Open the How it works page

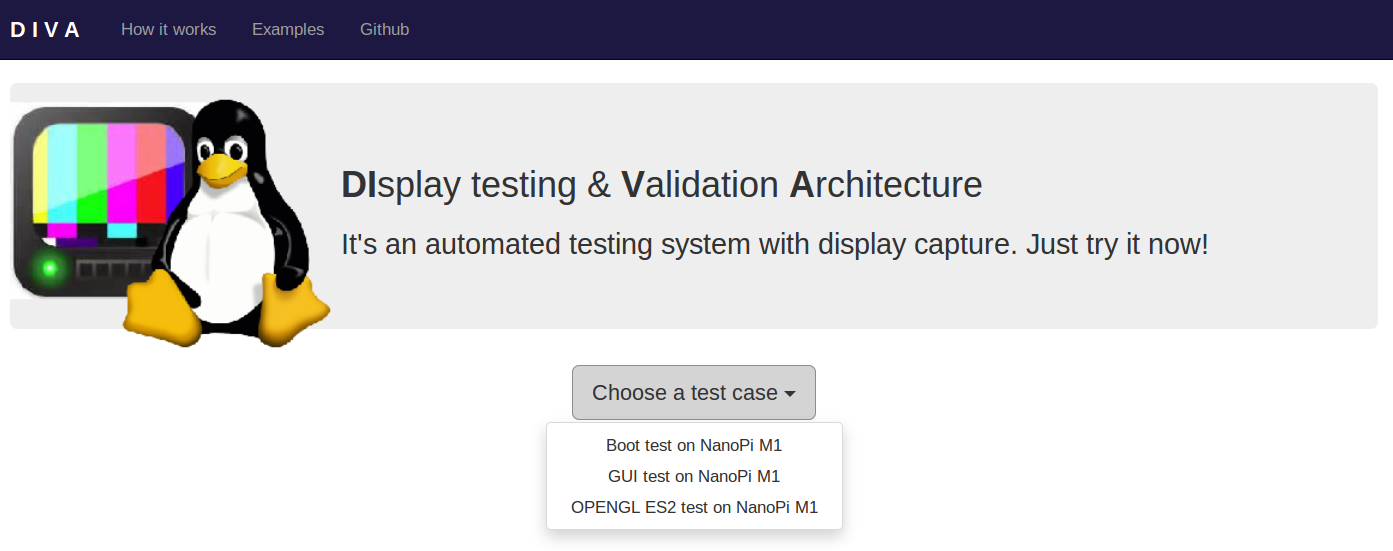tap(168, 30)
